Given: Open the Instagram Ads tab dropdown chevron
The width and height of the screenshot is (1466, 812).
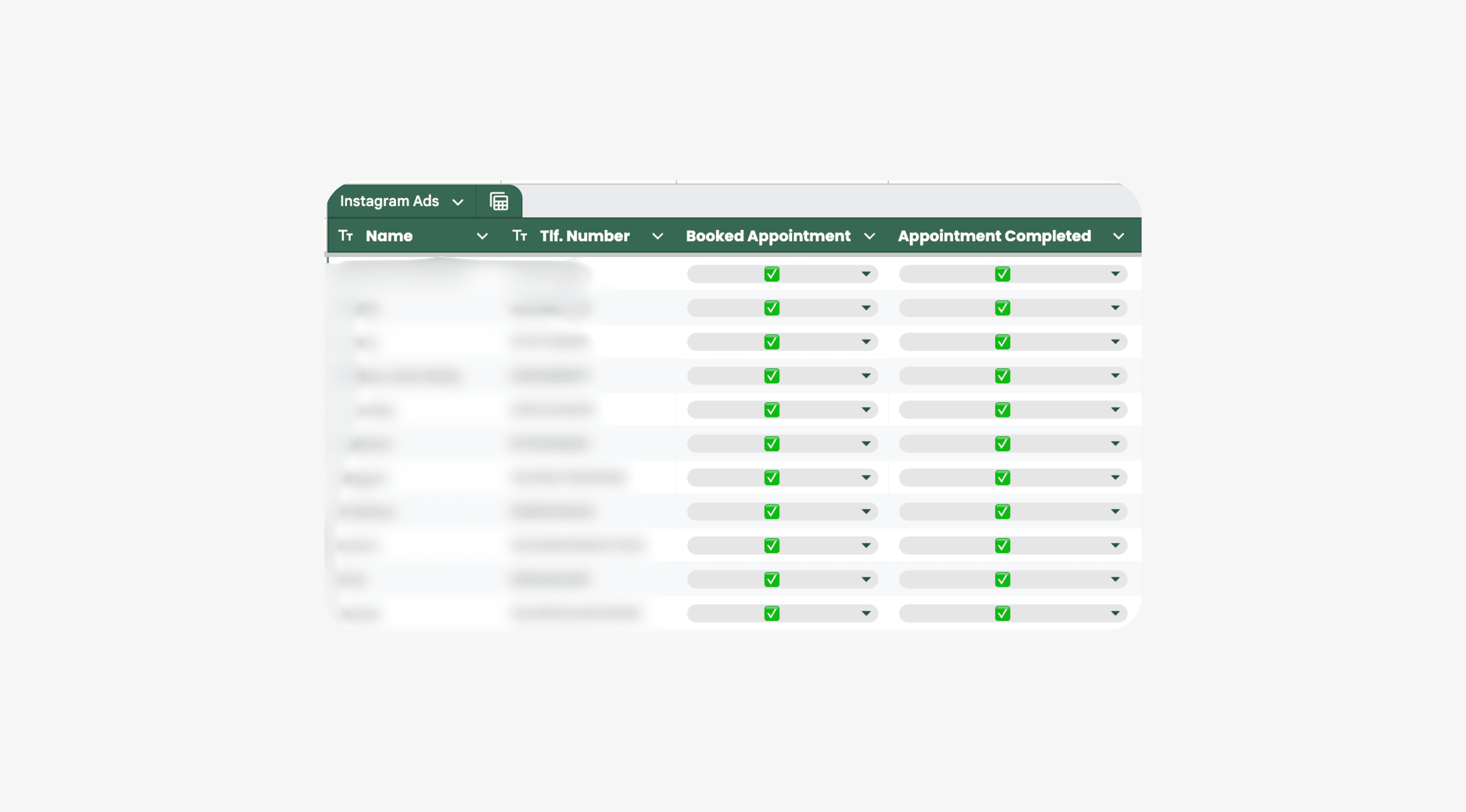Looking at the screenshot, I should (x=458, y=201).
